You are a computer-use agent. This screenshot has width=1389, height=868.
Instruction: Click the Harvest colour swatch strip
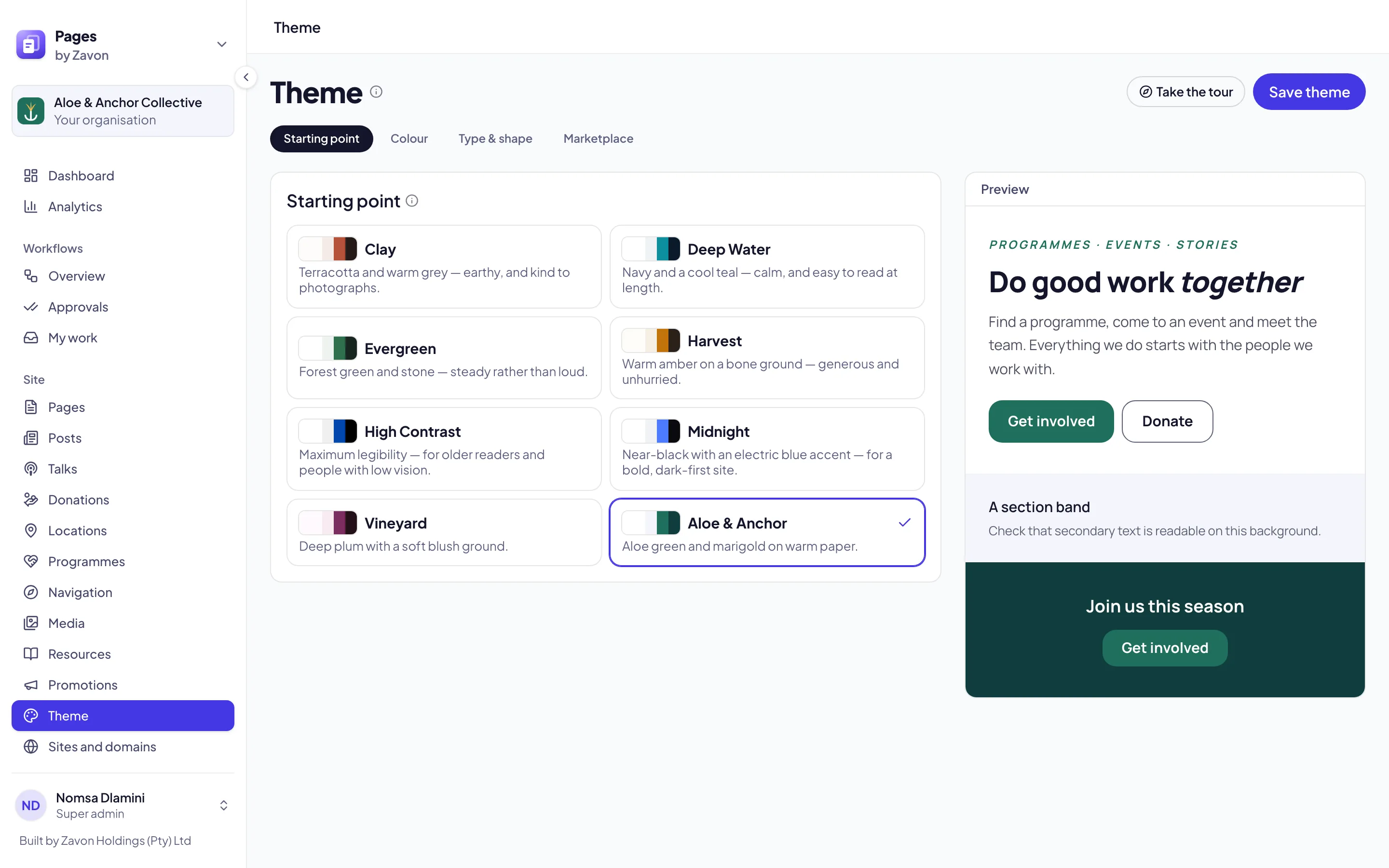pos(651,340)
